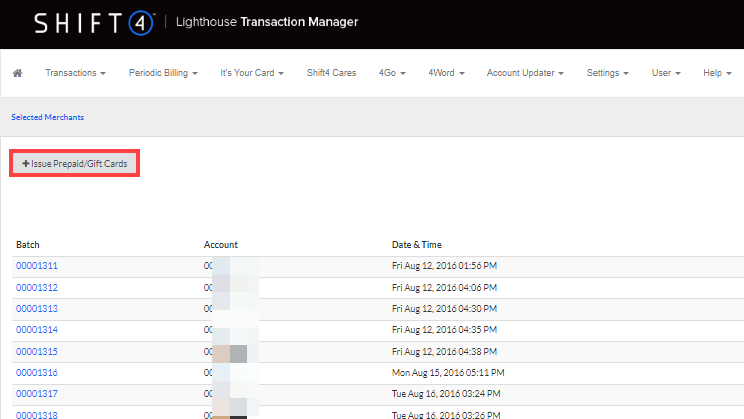Screen dimensions: 744x419
Task: Open the 4Word dropdown menu
Action: (447, 73)
